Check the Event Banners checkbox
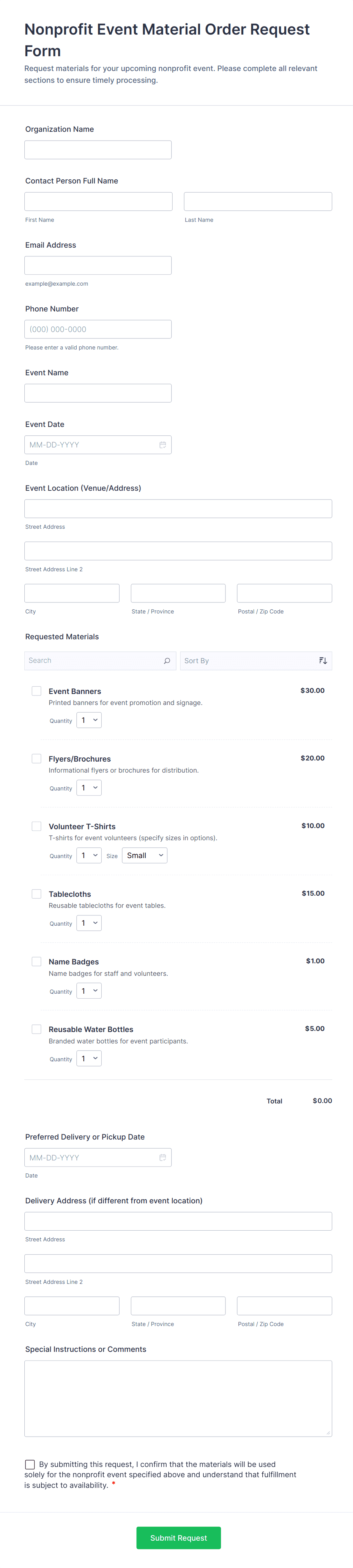 coord(36,691)
